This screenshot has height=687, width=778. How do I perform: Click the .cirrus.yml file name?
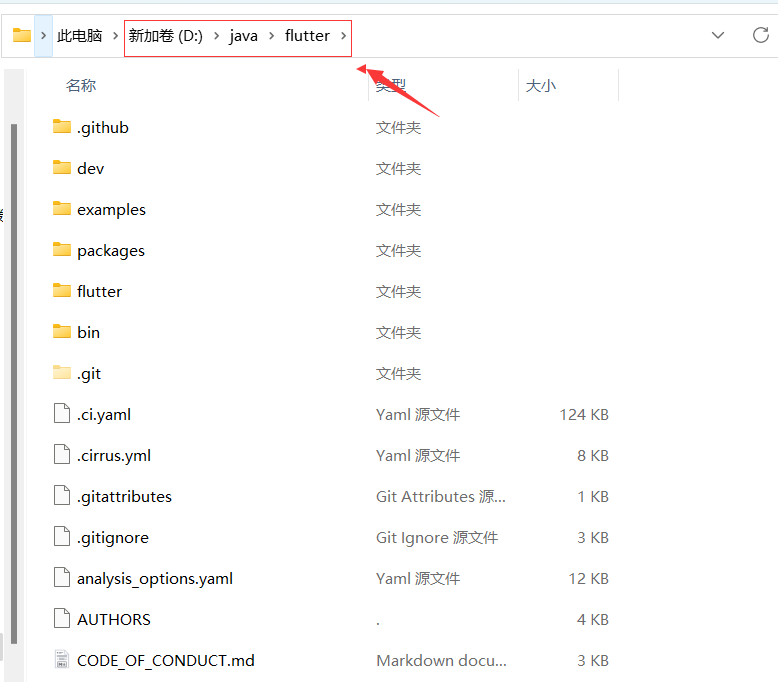click(x=114, y=456)
